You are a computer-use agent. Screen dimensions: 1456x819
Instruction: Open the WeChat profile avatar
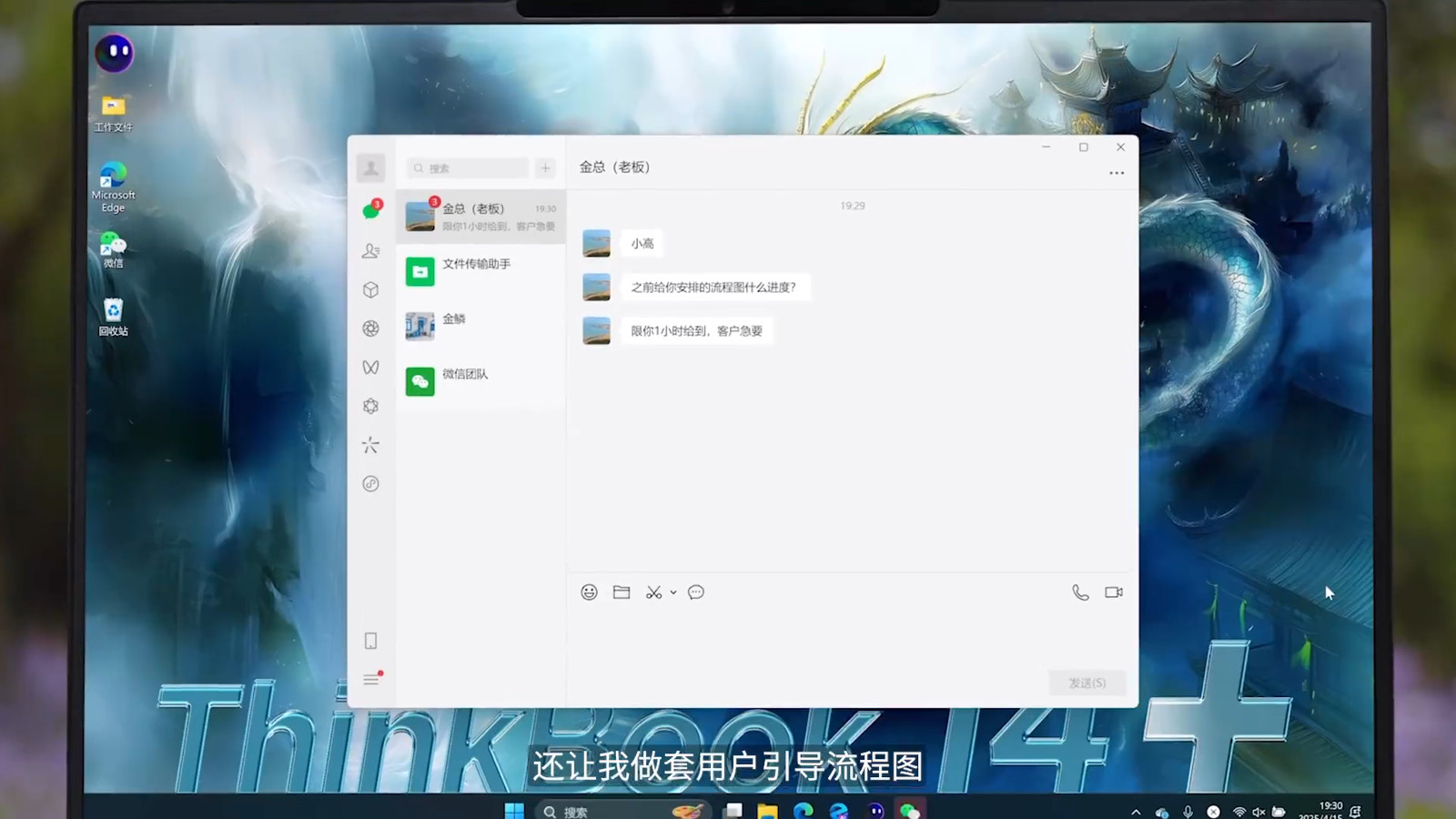(370, 167)
